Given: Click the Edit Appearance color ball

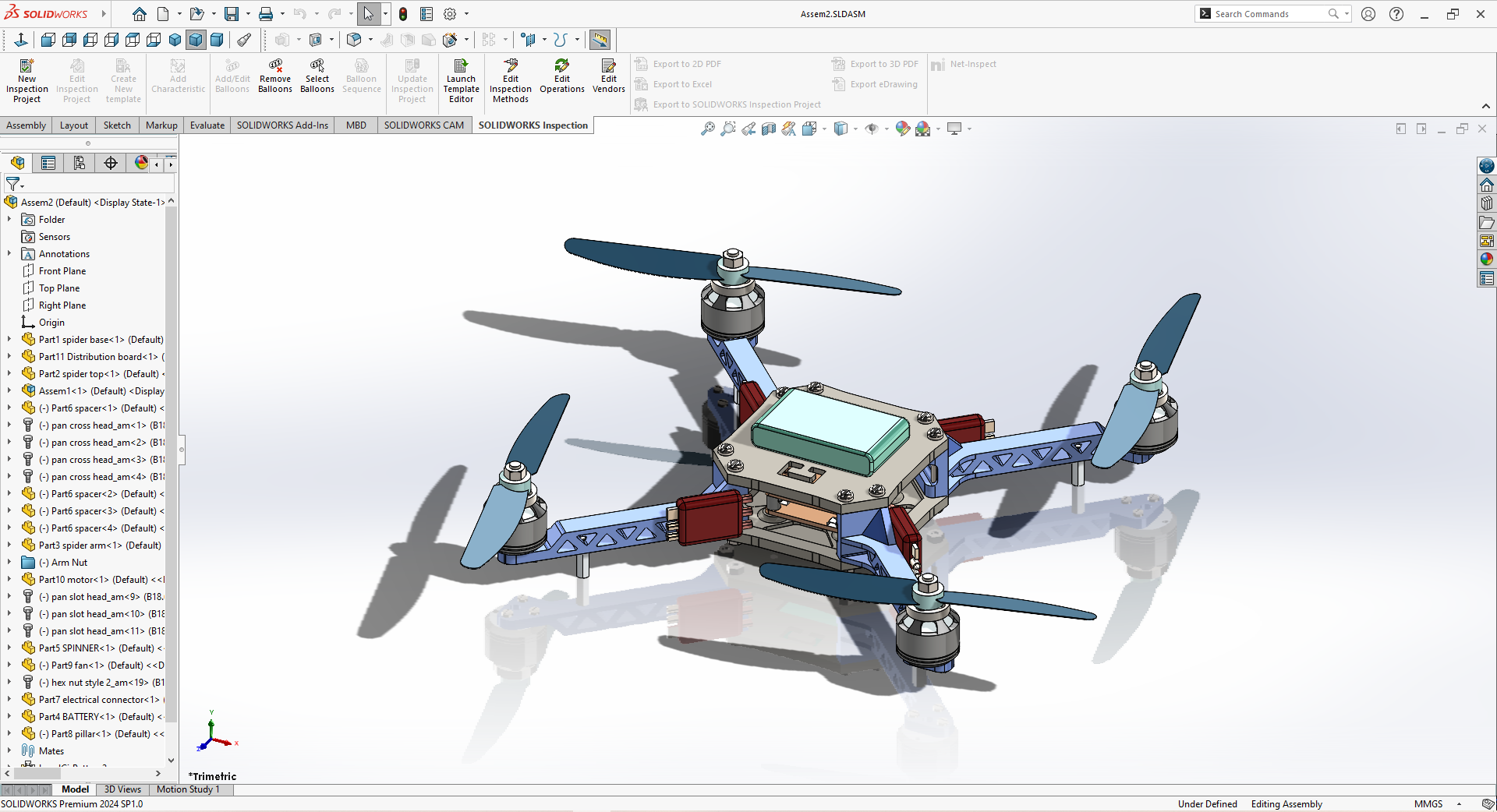Looking at the screenshot, I should [902, 129].
